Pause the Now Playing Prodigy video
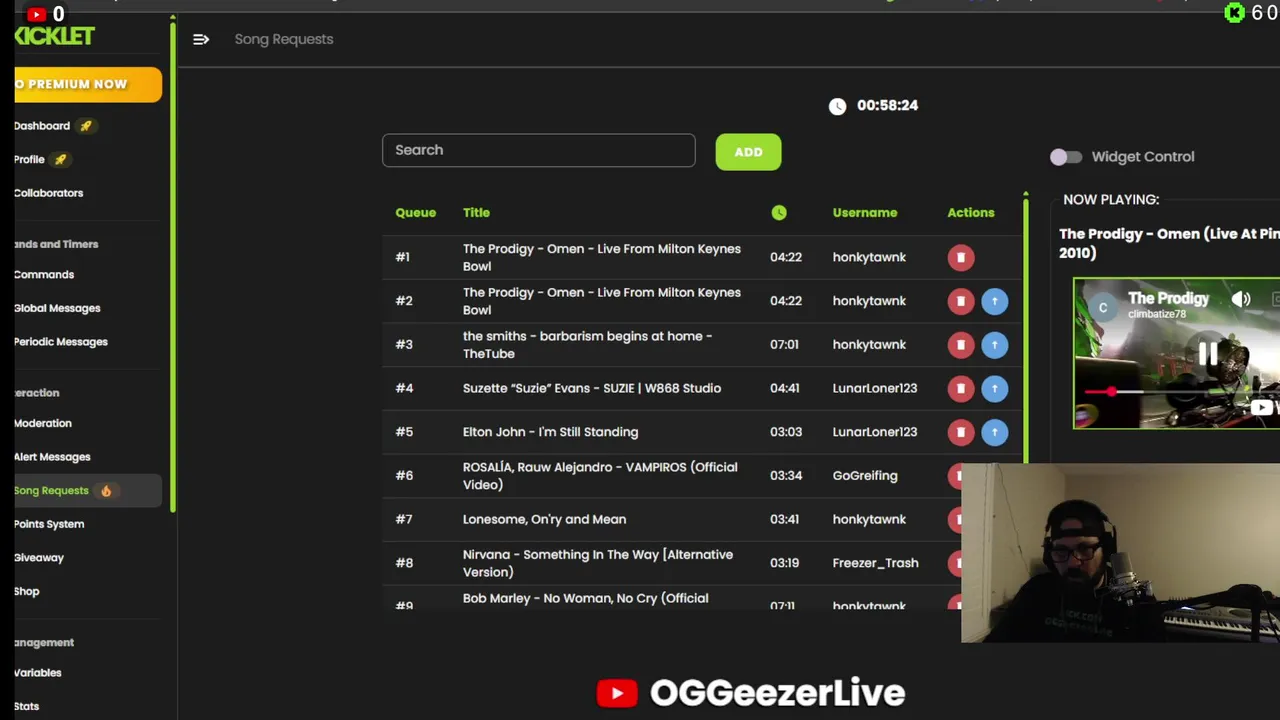Viewport: 1280px width, 720px height. pyautogui.click(x=1208, y=354)
